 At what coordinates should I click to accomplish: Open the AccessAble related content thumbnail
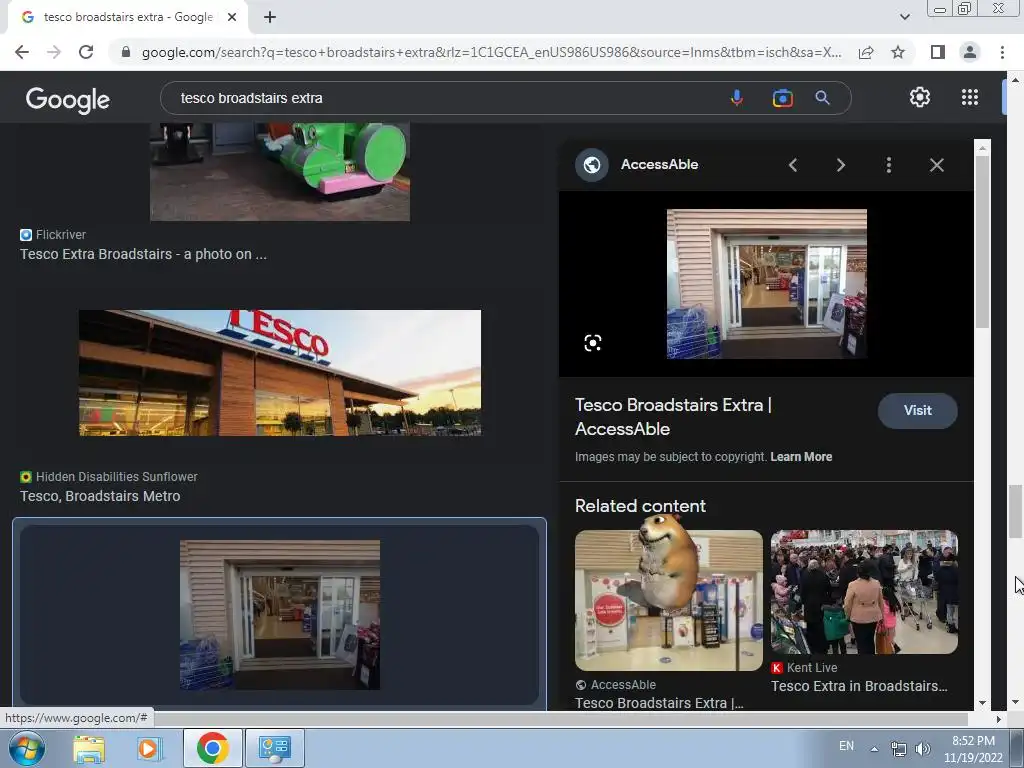point(669,600)
